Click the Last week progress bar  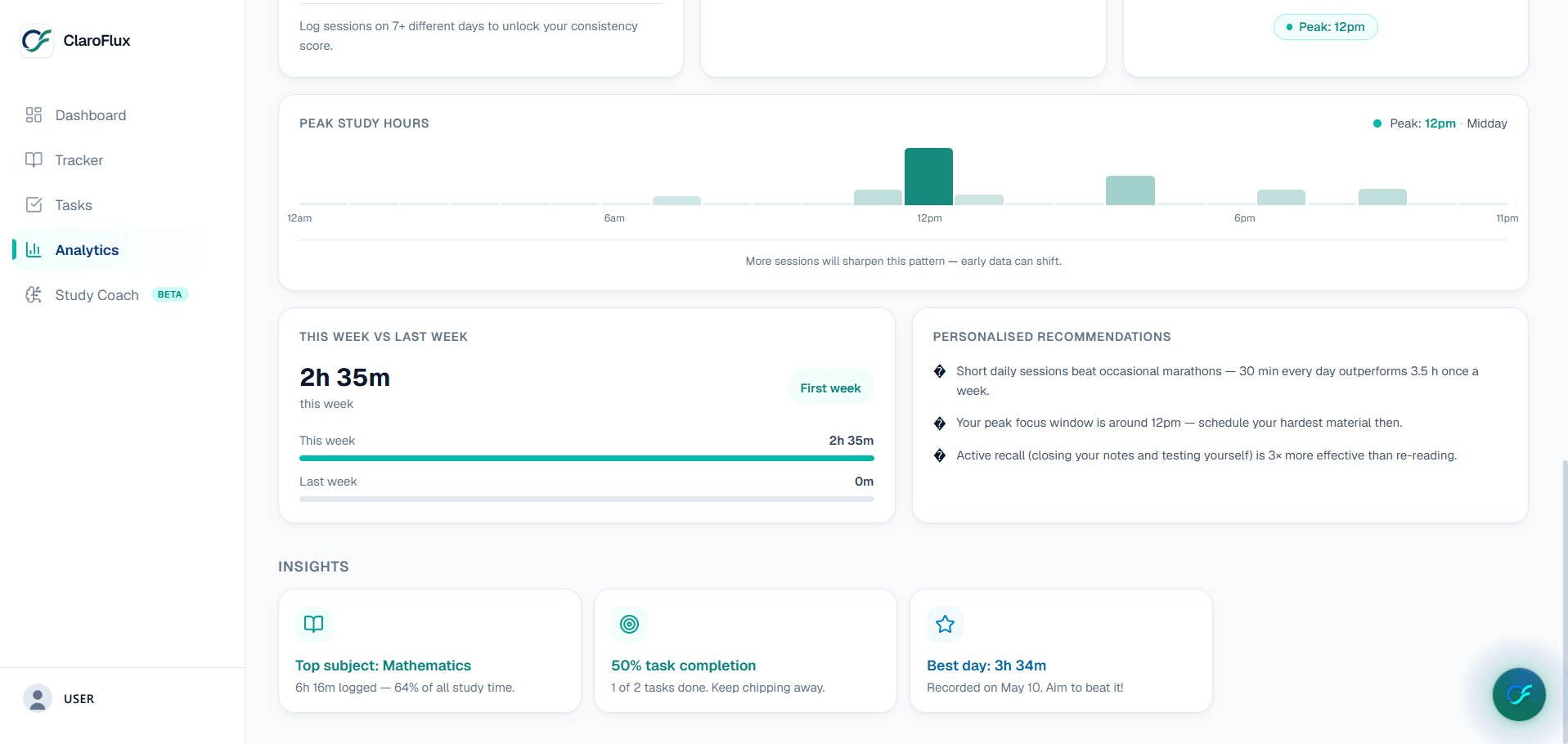coord(586,499)
